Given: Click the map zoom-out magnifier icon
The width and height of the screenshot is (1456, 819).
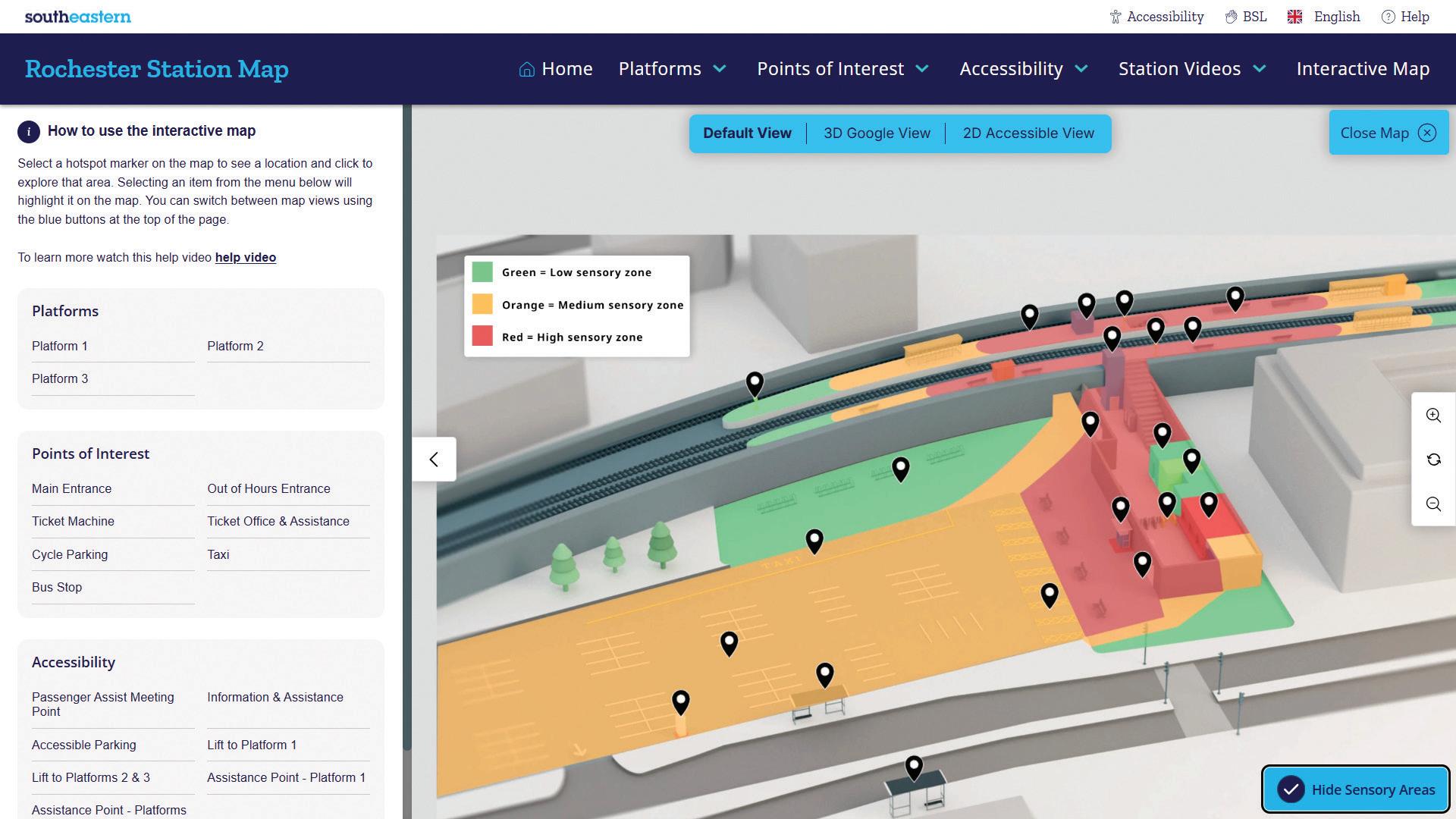Looking at the screenshot, I should [x=1433, y=504].
